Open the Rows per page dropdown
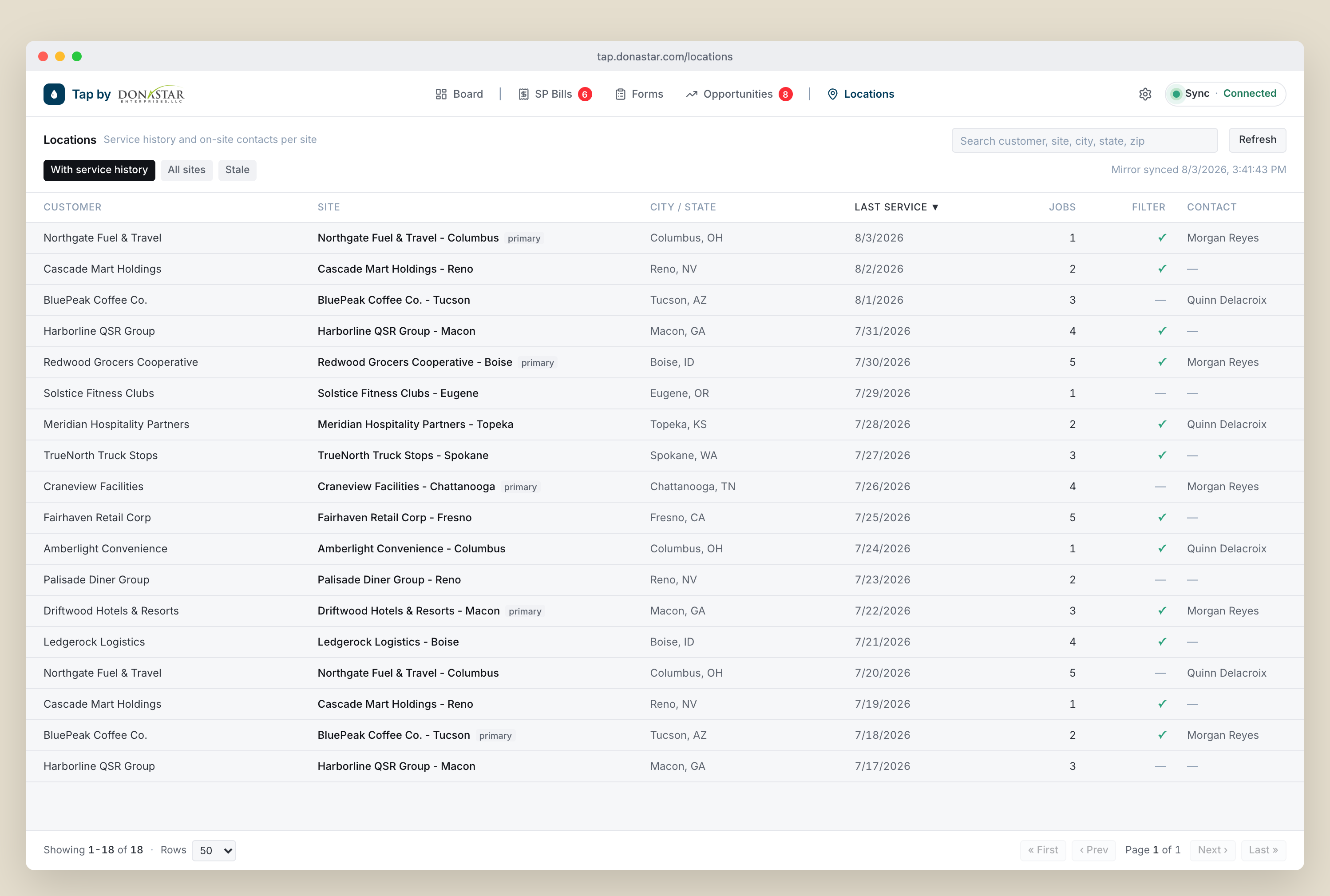This screenshot has width=1330, height=896. pos(214,850)
